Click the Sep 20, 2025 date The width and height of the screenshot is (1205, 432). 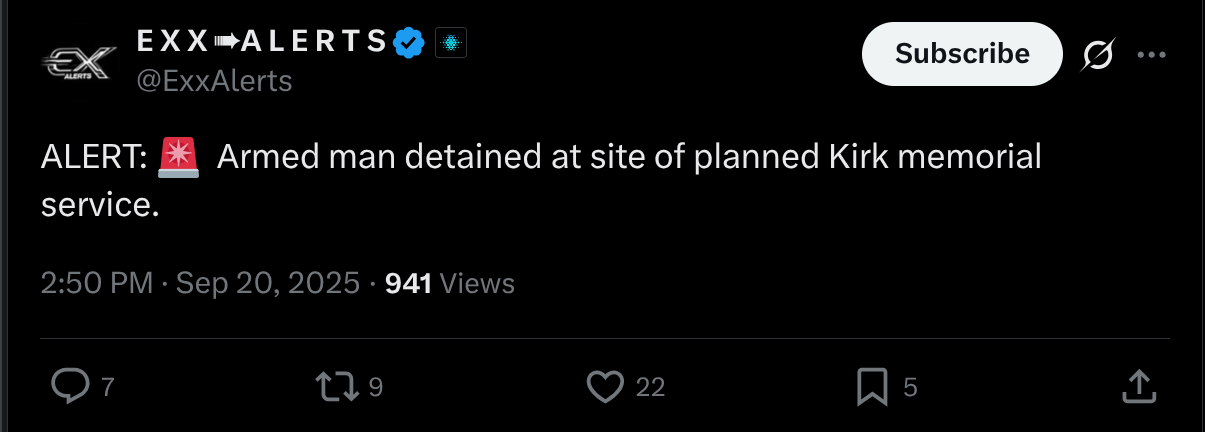click(x=267, y=284)
